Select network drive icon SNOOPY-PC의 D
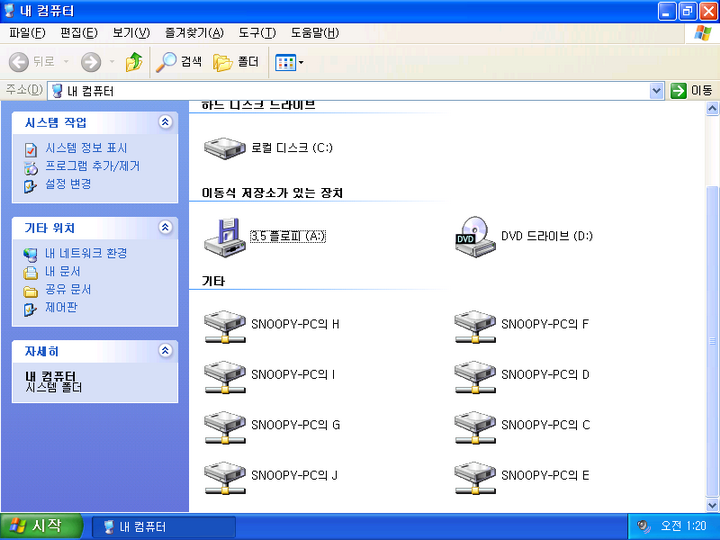This screenshot has width=720, height=540. [475, 377]
